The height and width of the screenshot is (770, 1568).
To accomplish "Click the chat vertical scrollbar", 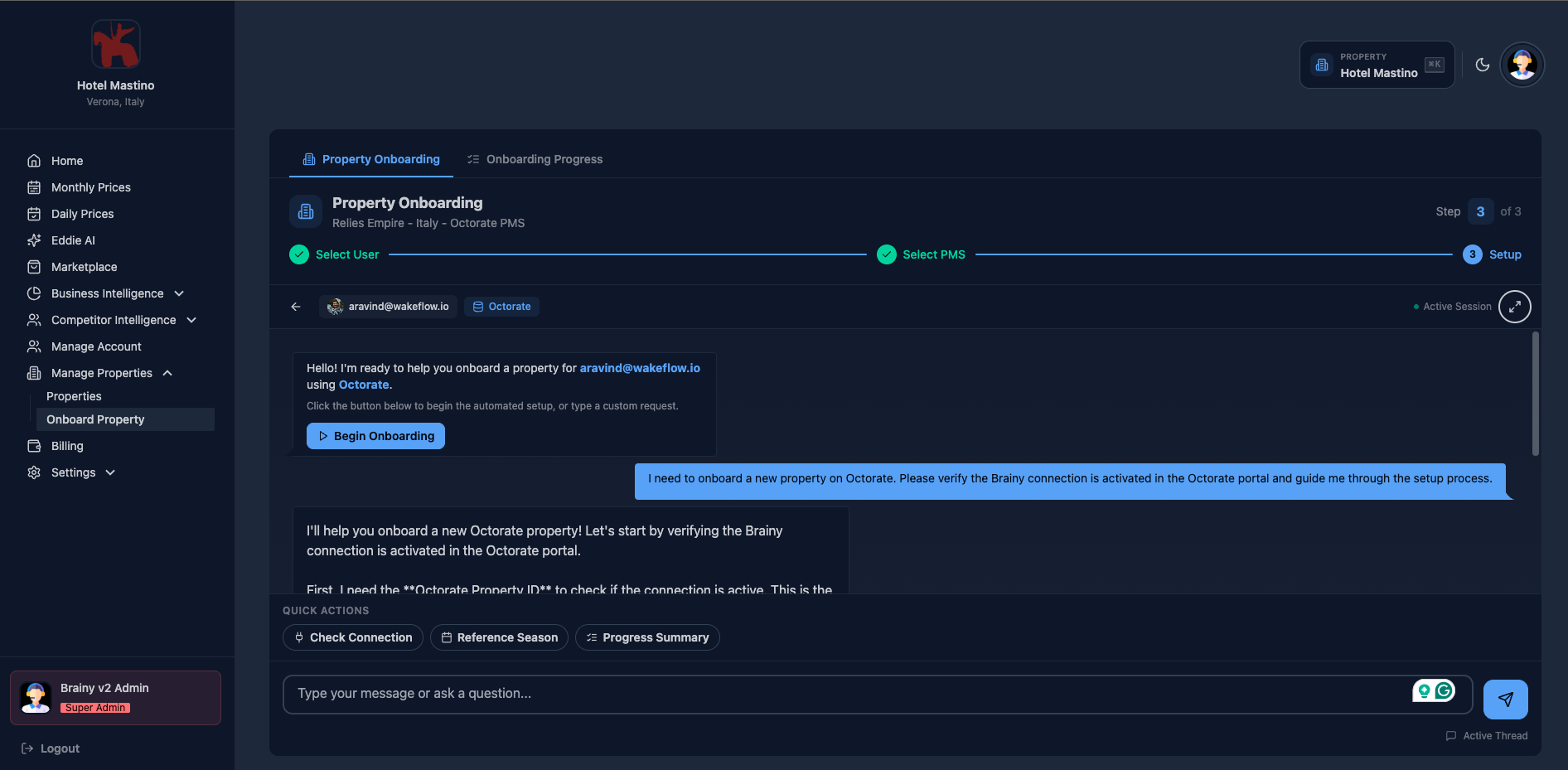I will [x=1535, y=394].
